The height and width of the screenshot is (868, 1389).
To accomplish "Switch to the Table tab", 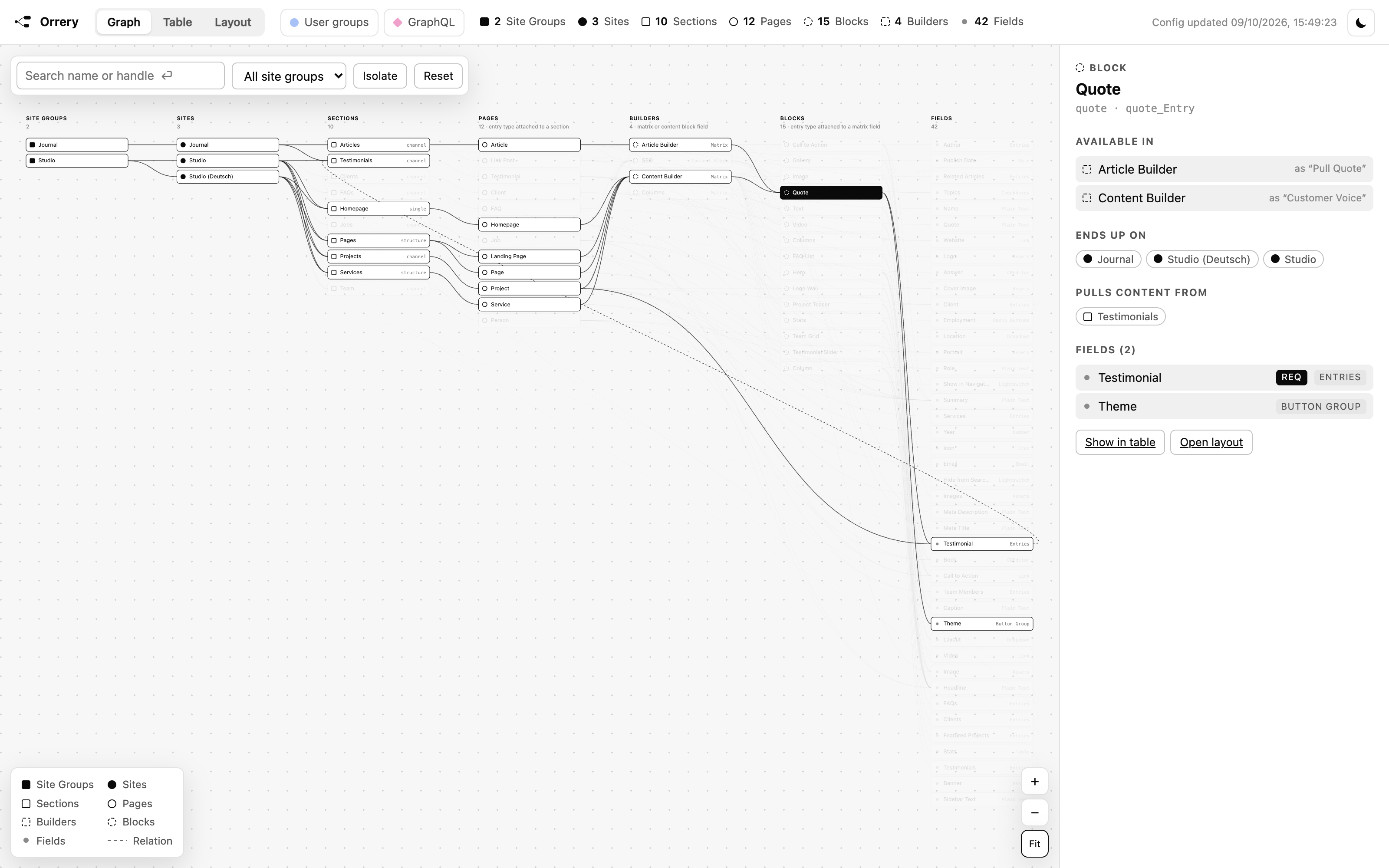I will pyautogui.click(x=178, y=22).
